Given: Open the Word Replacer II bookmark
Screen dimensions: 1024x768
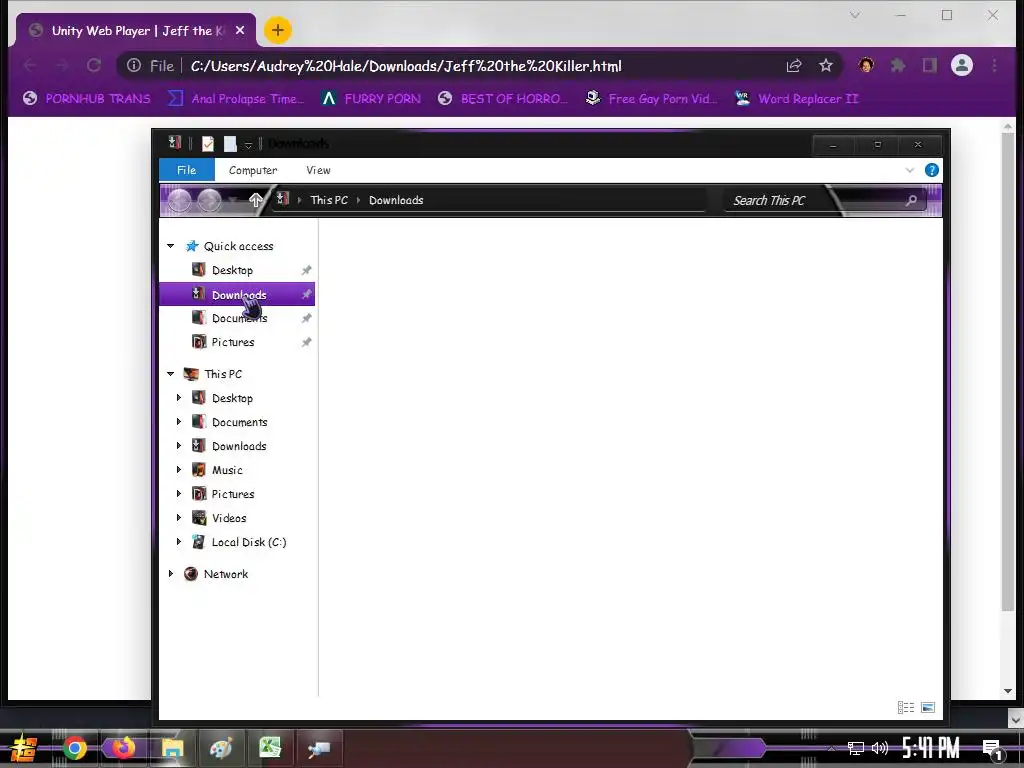Looking at the screenshot, I should coord(796,99).
